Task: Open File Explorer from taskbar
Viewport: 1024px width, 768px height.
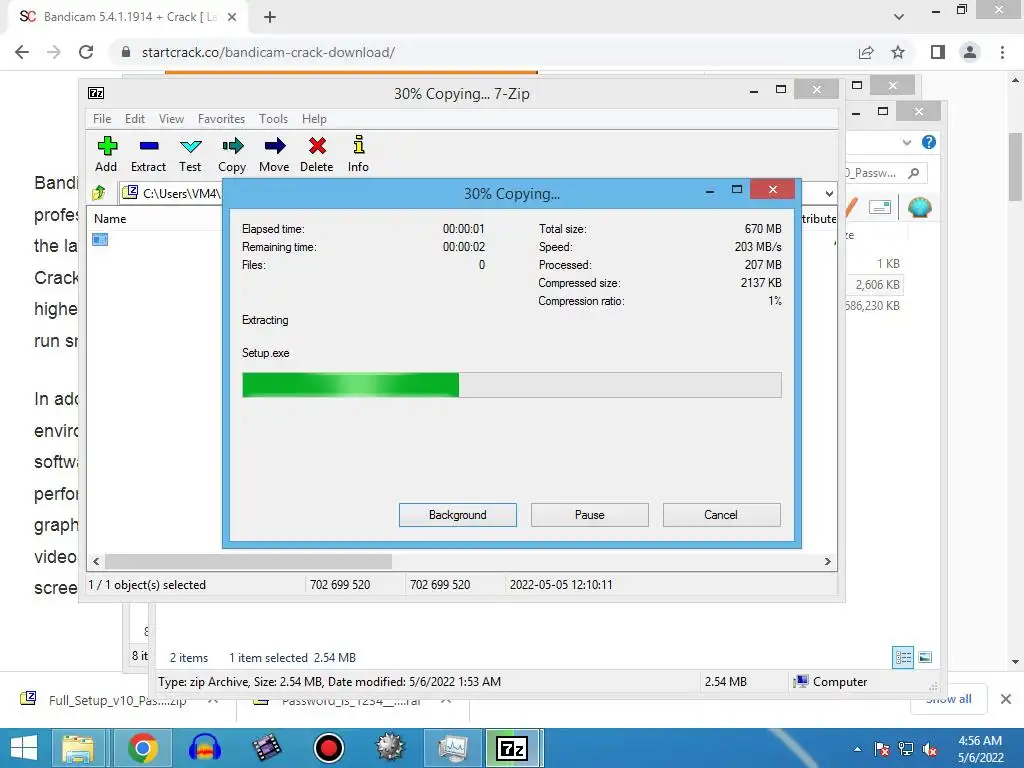Action: point(78,748)
